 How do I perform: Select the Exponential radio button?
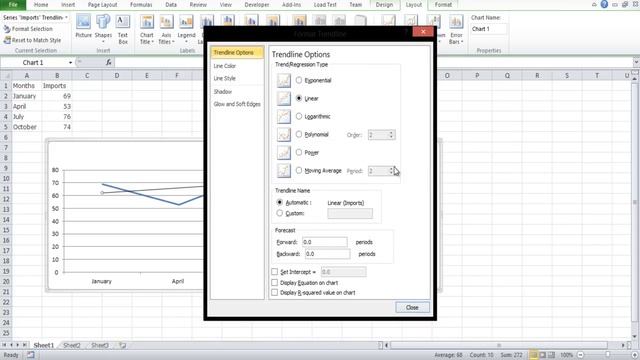[x=299, y=80]
